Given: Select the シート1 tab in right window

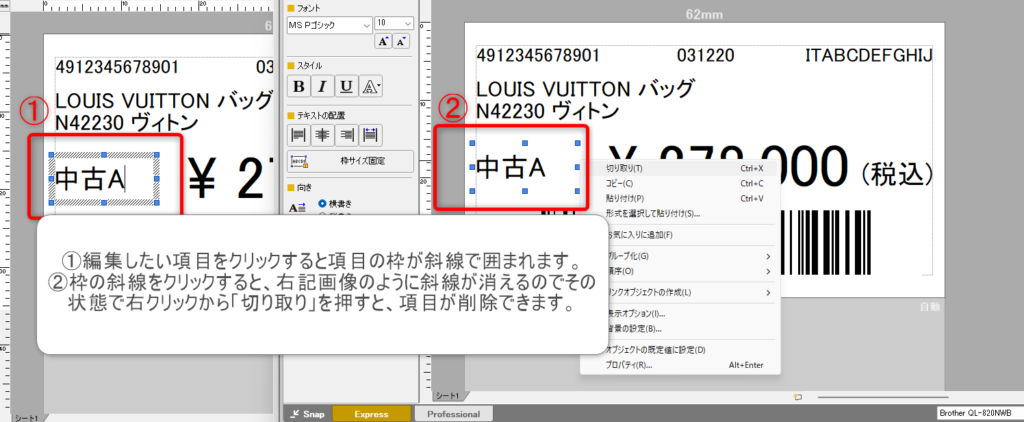Looking at the screenshot, I should tap(448, 397).
